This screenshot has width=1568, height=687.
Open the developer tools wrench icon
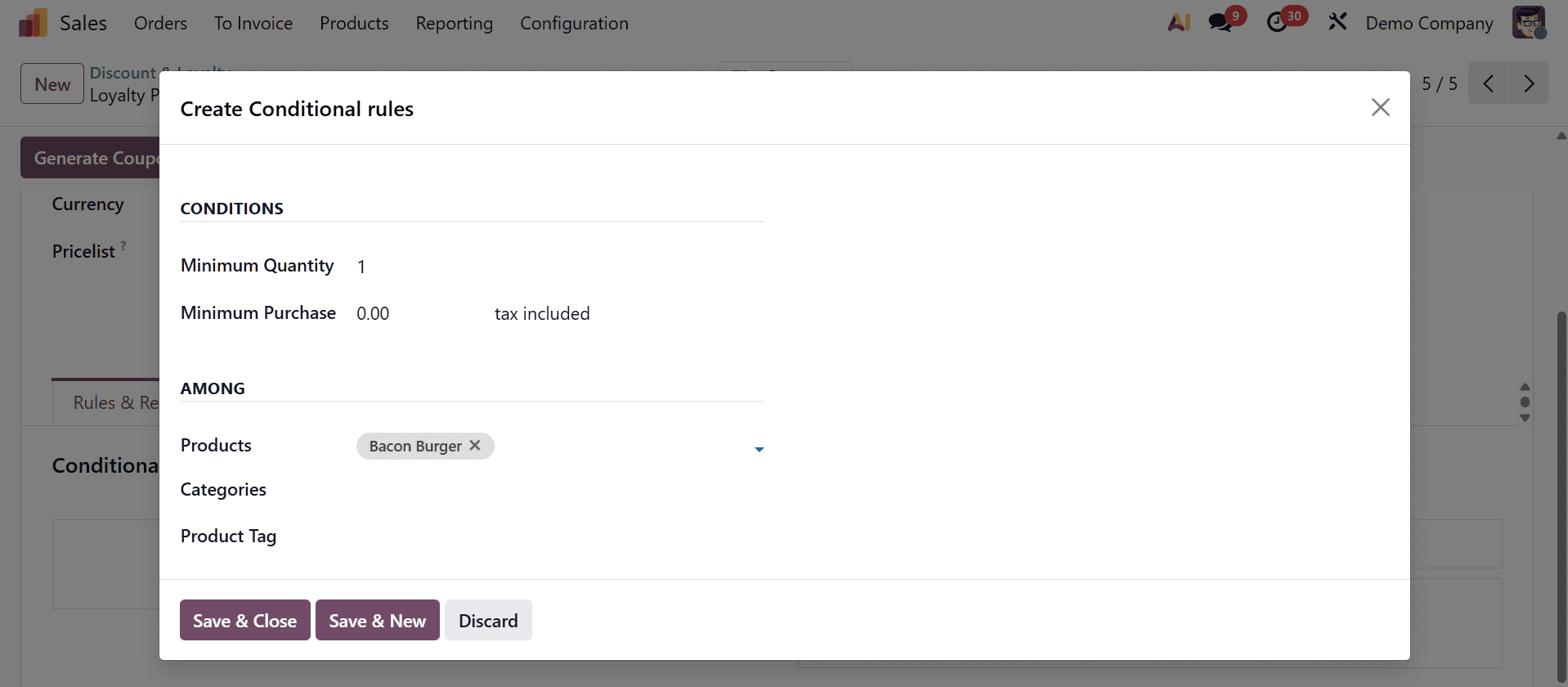click(x=1337, y=22)
